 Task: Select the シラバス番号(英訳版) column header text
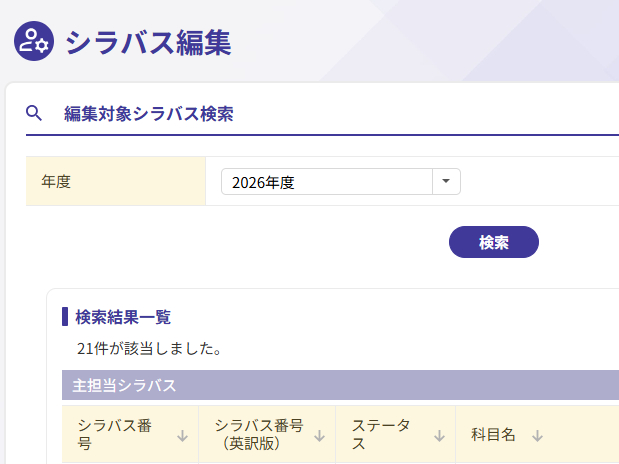point(259,435)
